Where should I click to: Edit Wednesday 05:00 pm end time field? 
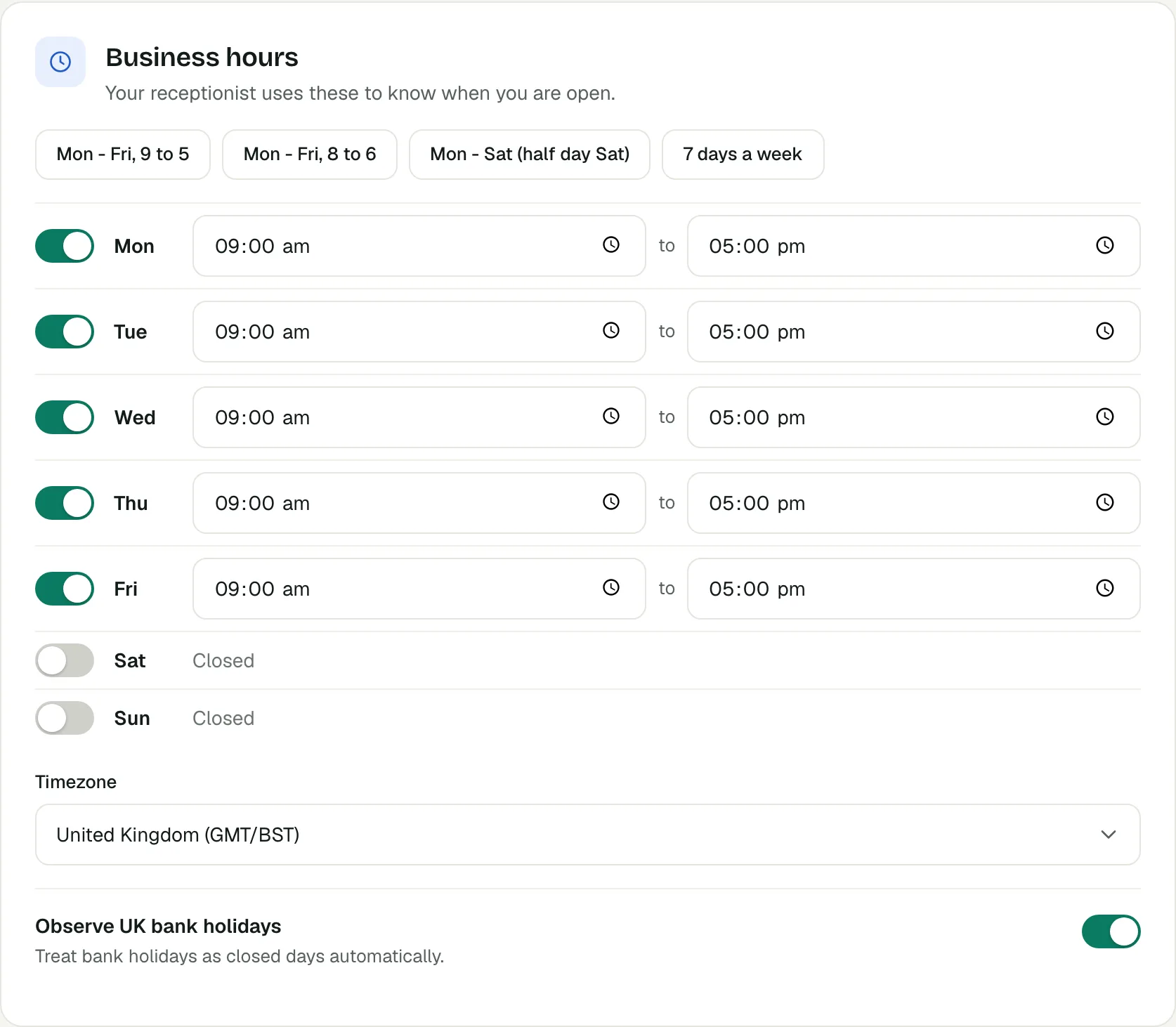913,417
